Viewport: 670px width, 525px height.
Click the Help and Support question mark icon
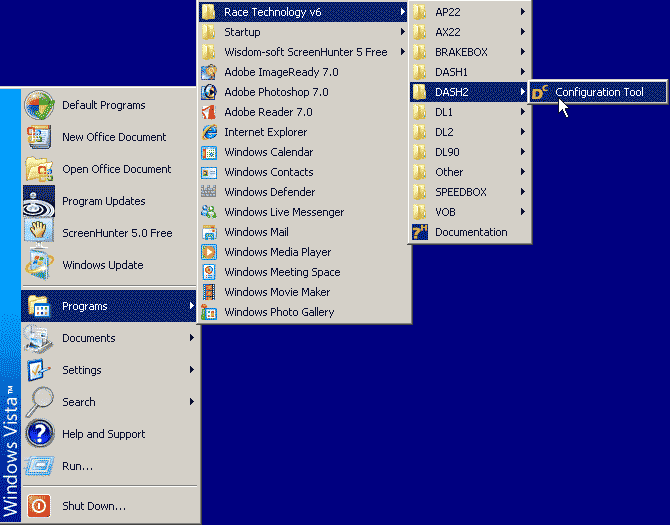[x=40, y=434]
